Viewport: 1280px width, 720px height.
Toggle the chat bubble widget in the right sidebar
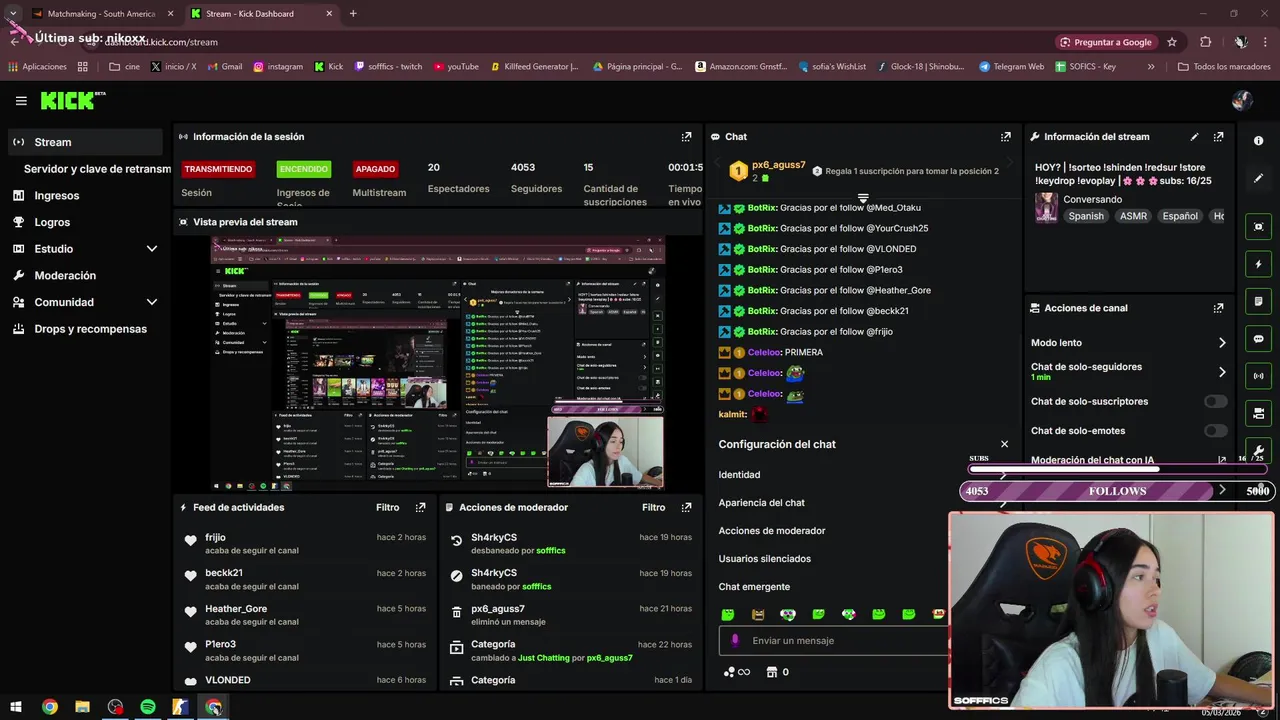coord(1258,339)
